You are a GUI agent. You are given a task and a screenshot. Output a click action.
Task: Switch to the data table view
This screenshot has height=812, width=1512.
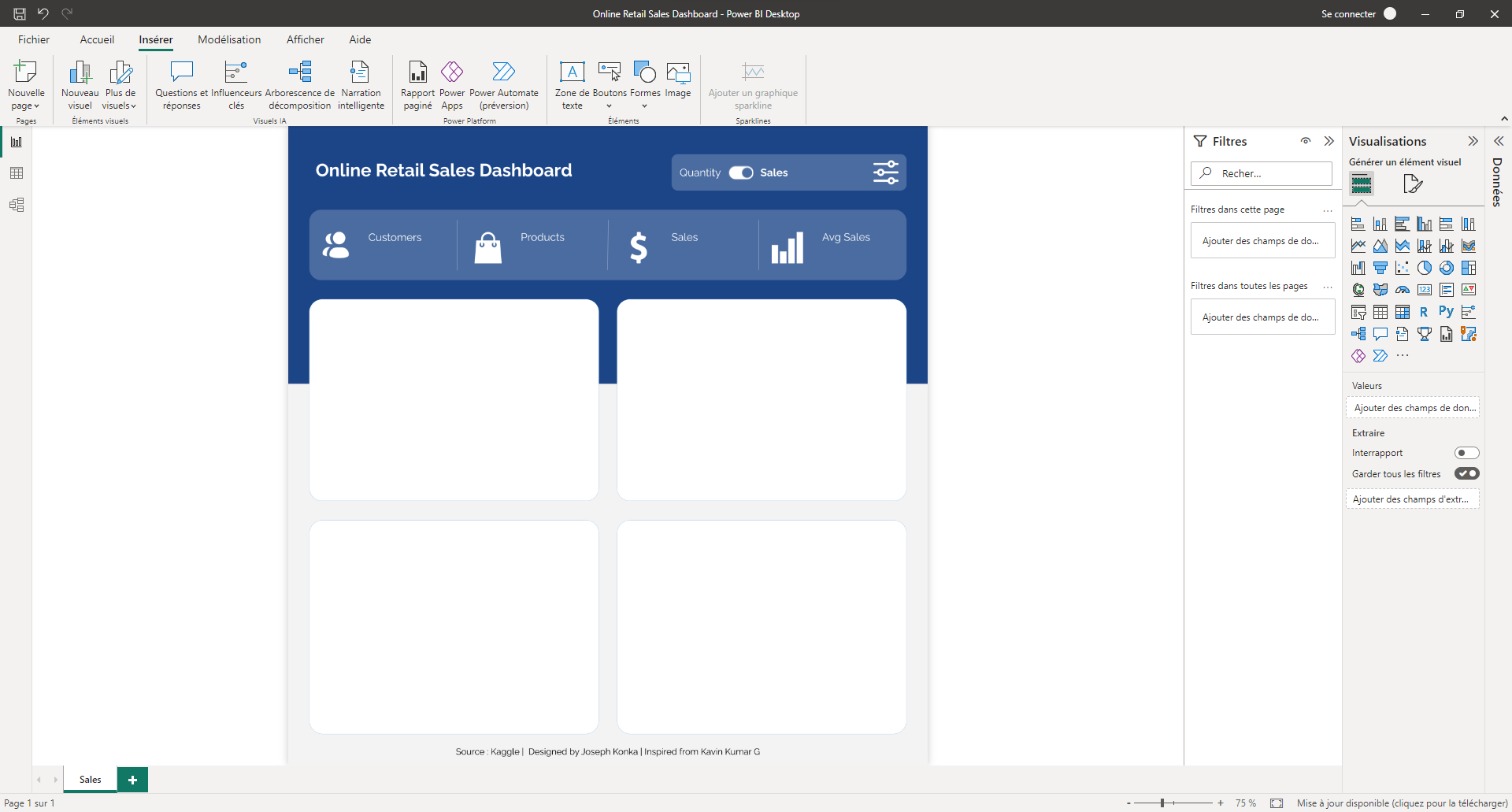click(x=17, y=173)
